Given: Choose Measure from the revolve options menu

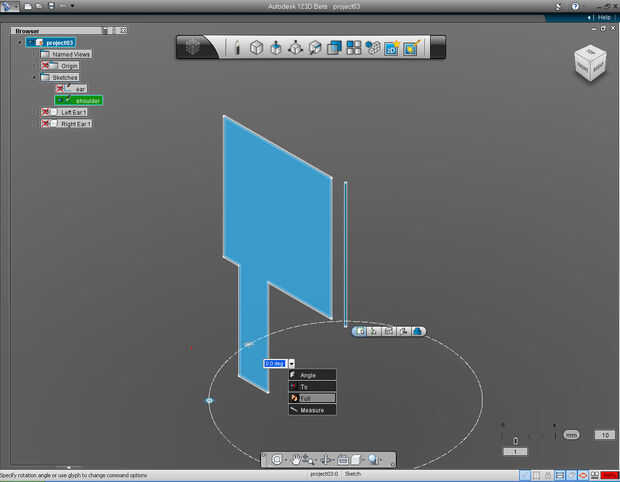Looking at the screenshot, I should [312, 410].
